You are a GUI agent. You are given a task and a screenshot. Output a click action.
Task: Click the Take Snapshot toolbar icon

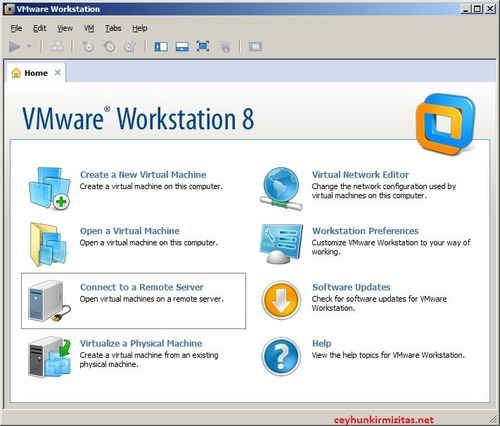tap(88, 46)
